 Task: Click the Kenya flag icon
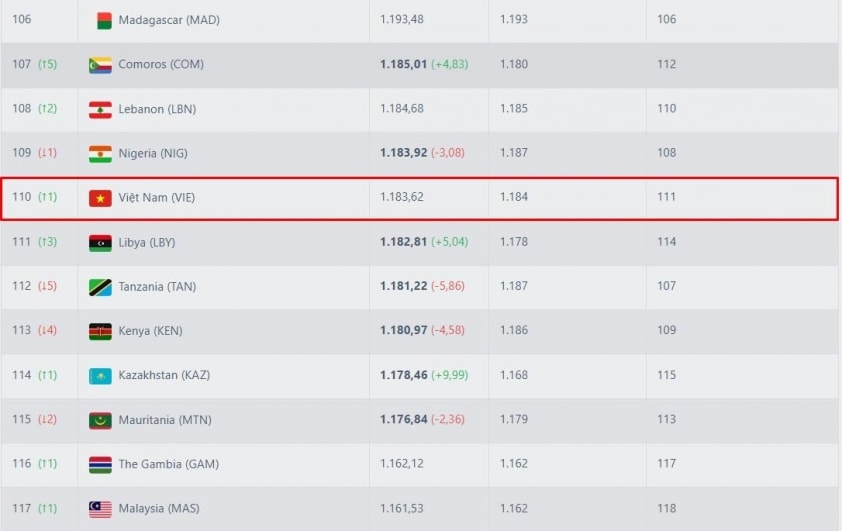(x=100, y=331)
